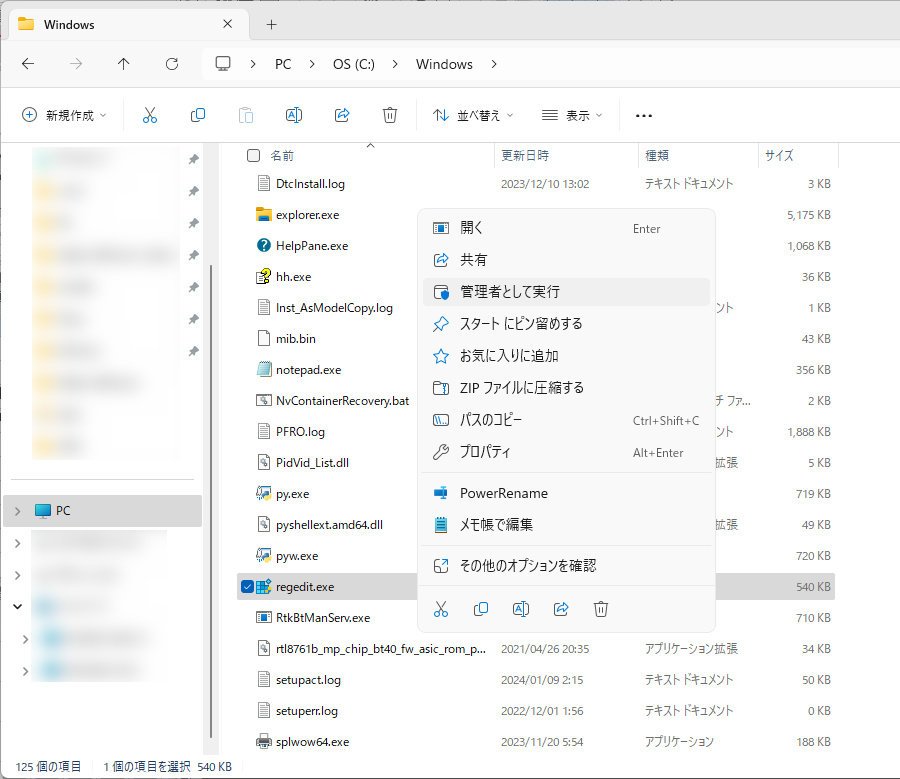Click the notepad.exe file icon
Image resolution: width=900 pixels, height=779 pixels.
263,370
